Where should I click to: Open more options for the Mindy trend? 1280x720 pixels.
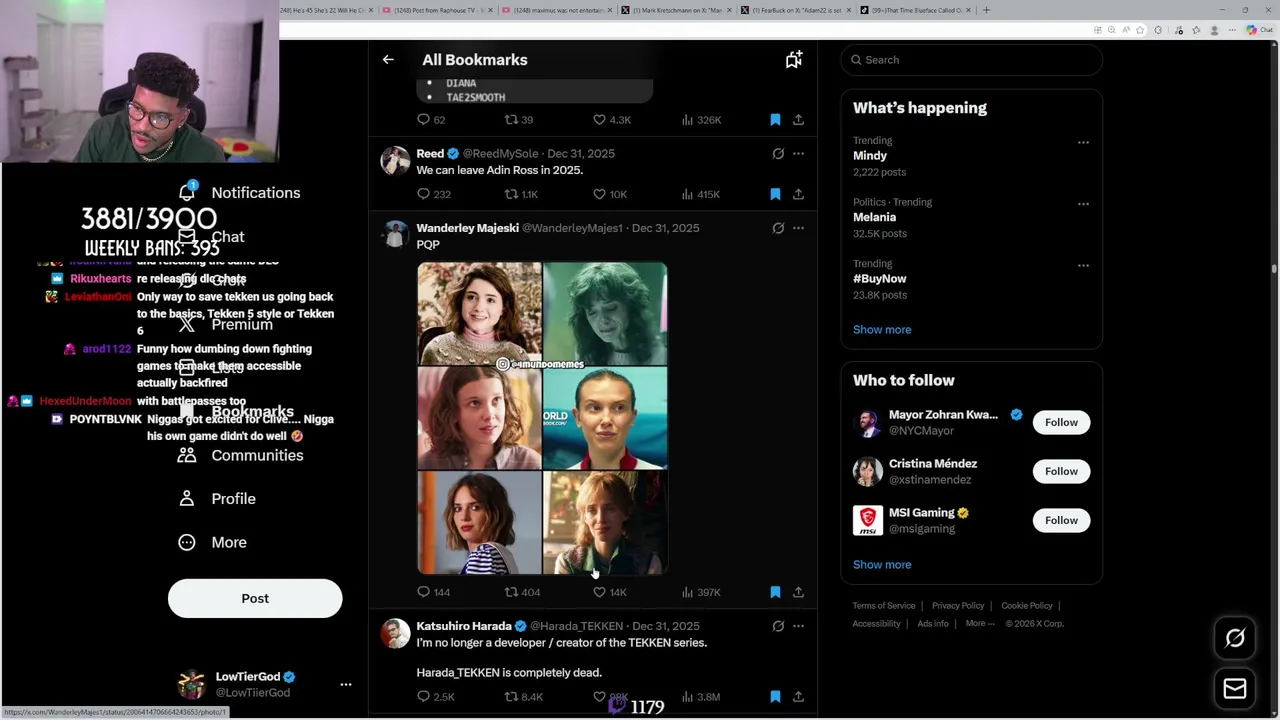pos(1083,142)
